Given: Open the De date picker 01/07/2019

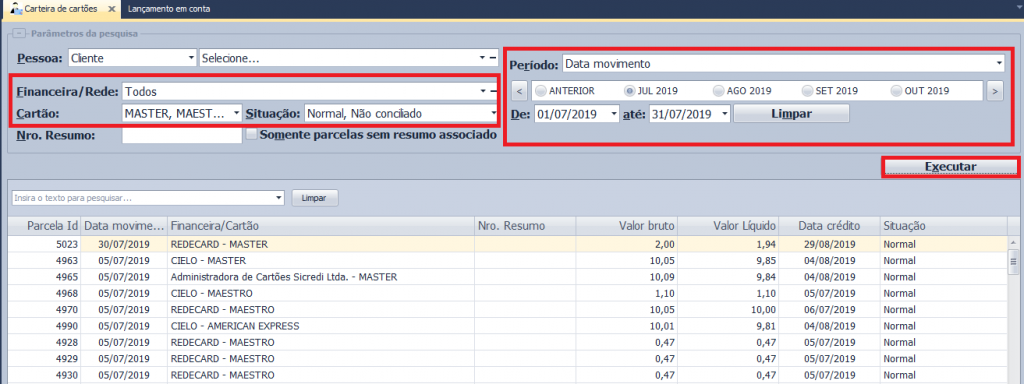Looking at the screenshot, I should [x=613, y=114].
